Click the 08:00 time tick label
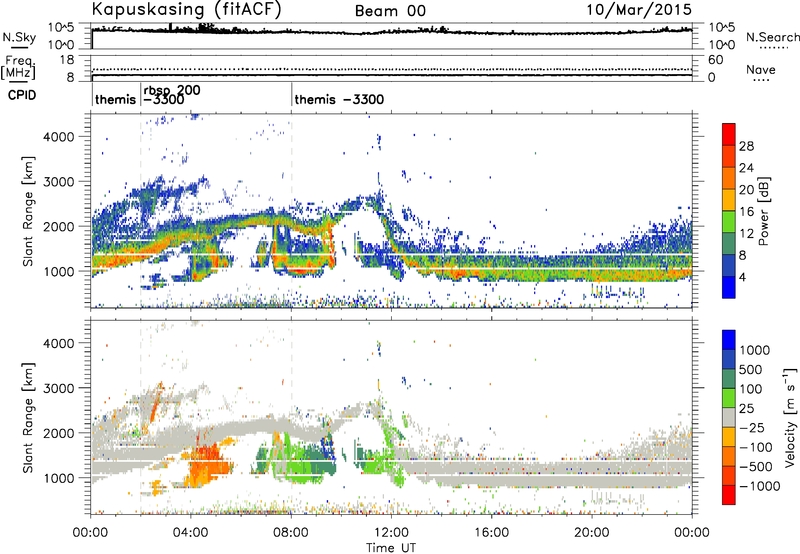800x554 pixels. click(x=291, y=533)
